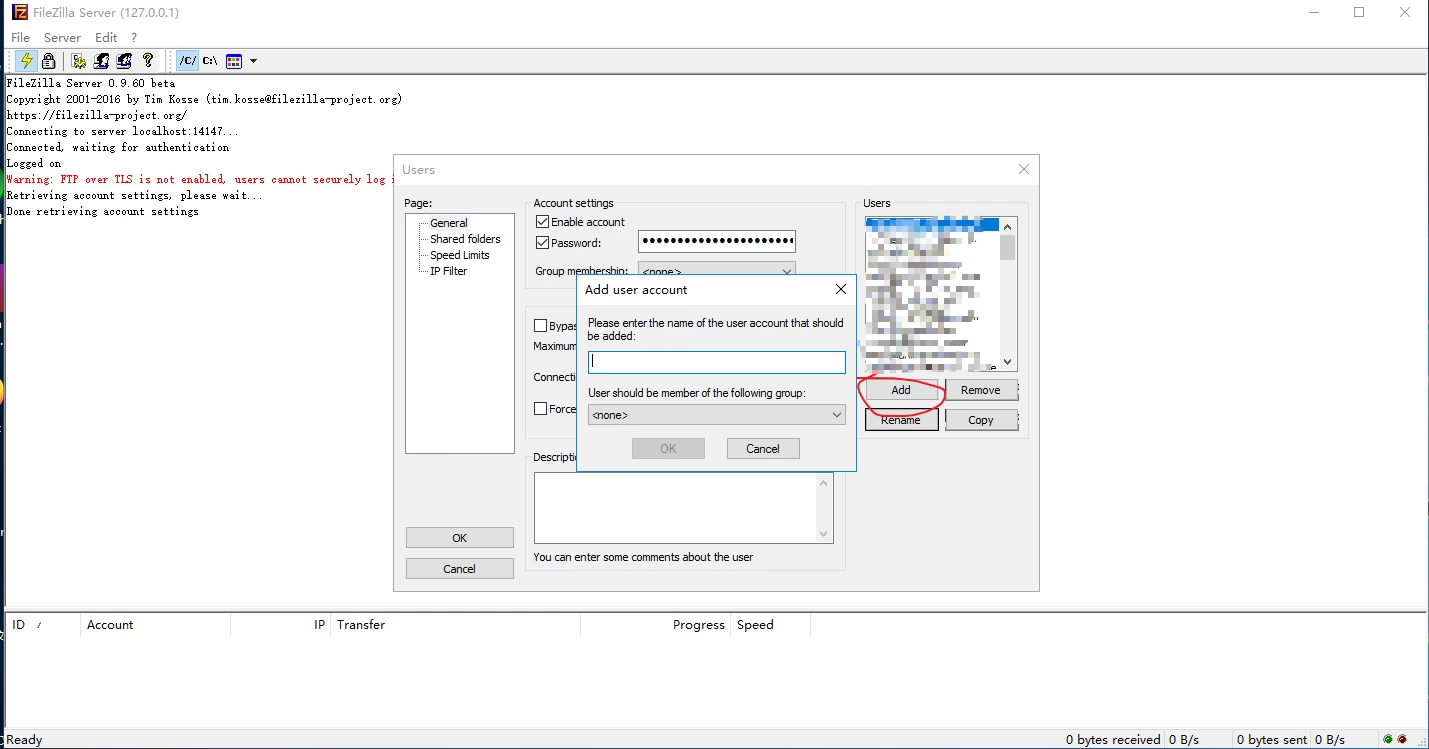Click the IP column header
The image size is (1429, 749).
[x=281, y=625]
